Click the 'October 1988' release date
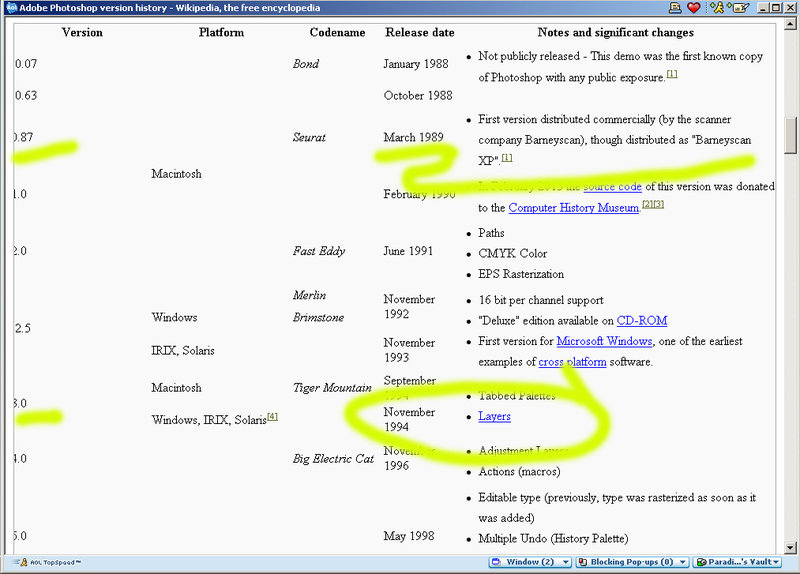The height and width of the screenshot is (574, 800). click(418, 95)
